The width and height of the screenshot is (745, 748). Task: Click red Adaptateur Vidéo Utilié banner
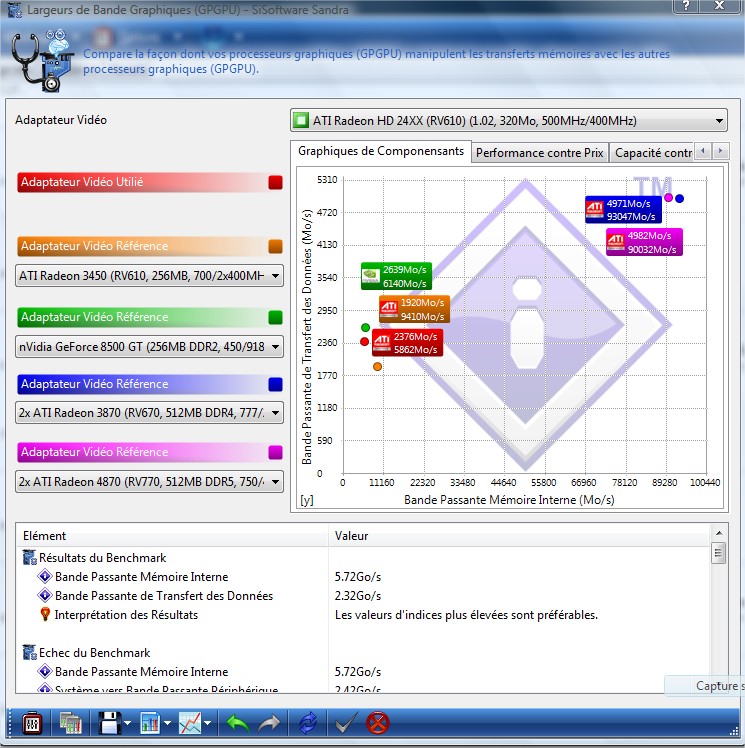tap(149, 182)
